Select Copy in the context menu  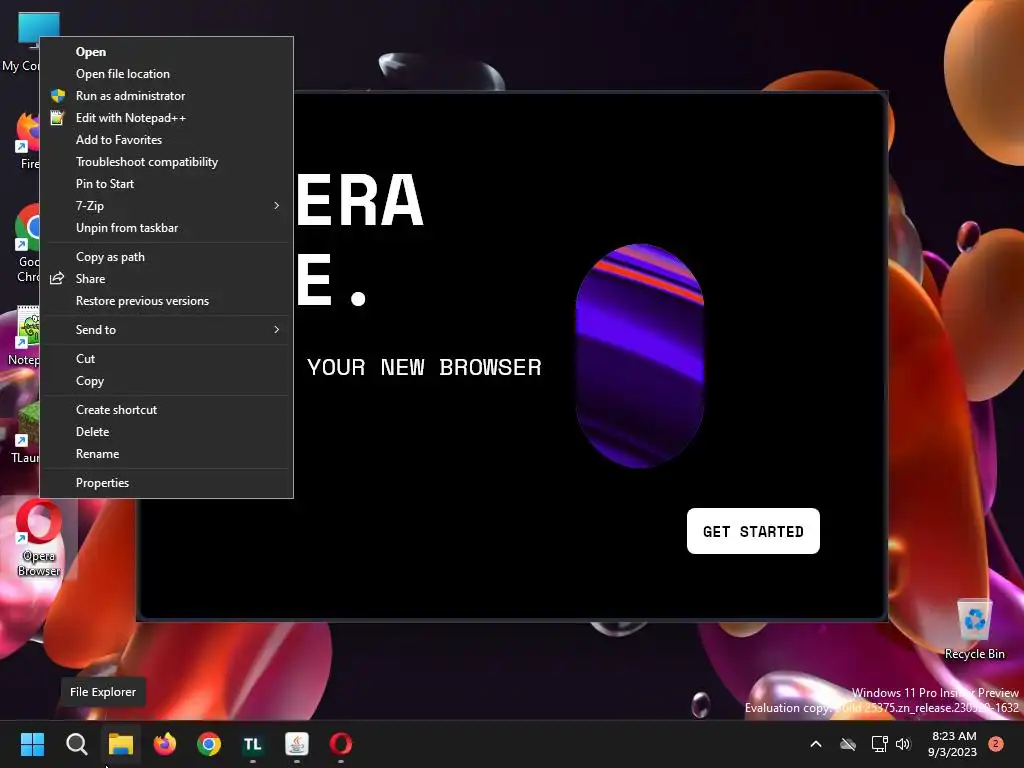(167, 381)
